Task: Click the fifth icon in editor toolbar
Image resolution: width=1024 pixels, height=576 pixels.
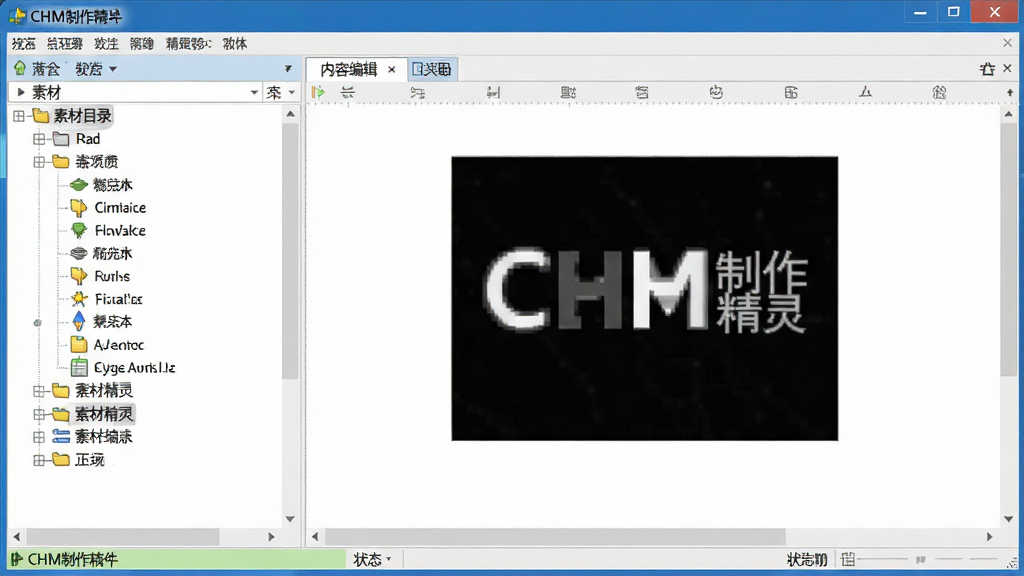Action: click(x=568, y=93)
